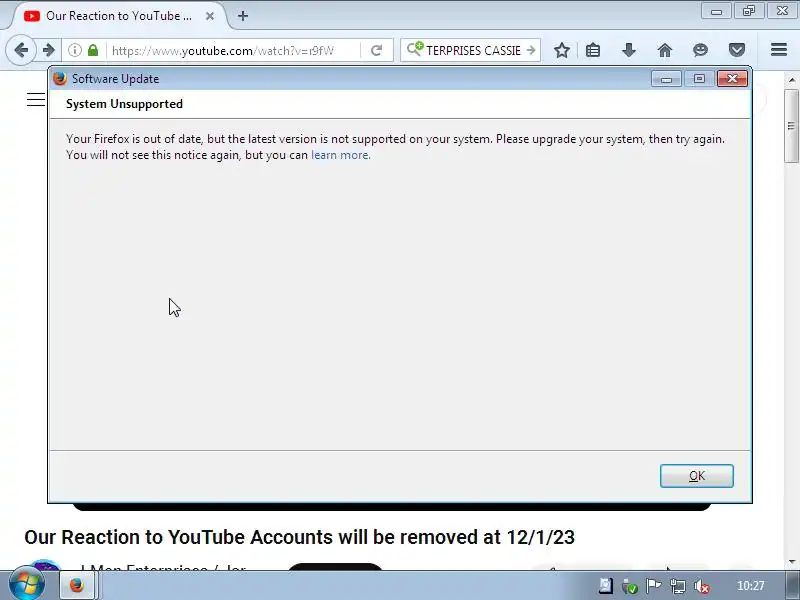Maximize the Software Update dialog
Viewport: 800px width, 600px height.
[x=699, y=79]
